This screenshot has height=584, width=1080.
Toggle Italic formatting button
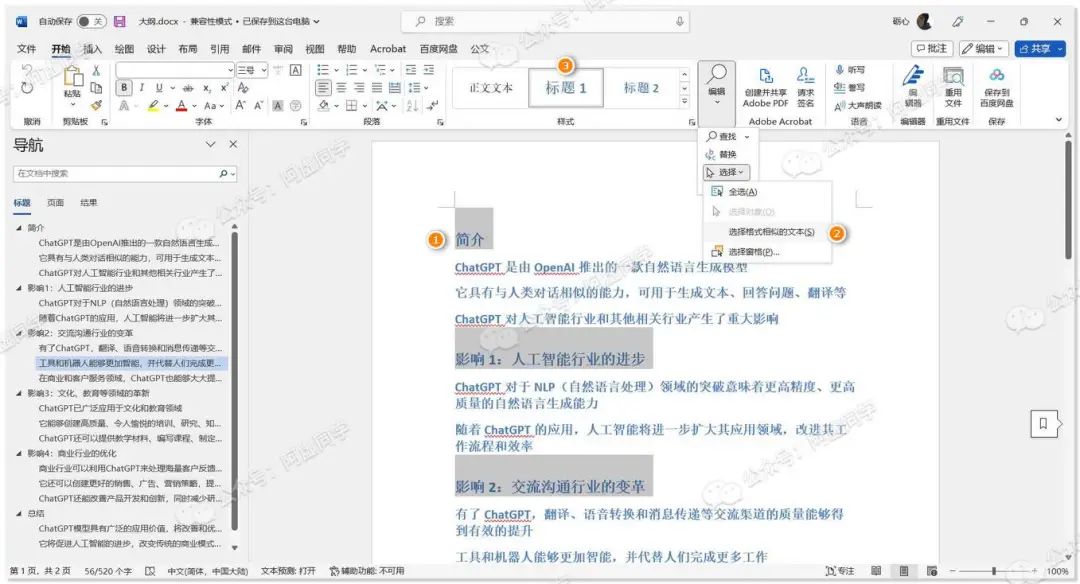tap(142, 88)
